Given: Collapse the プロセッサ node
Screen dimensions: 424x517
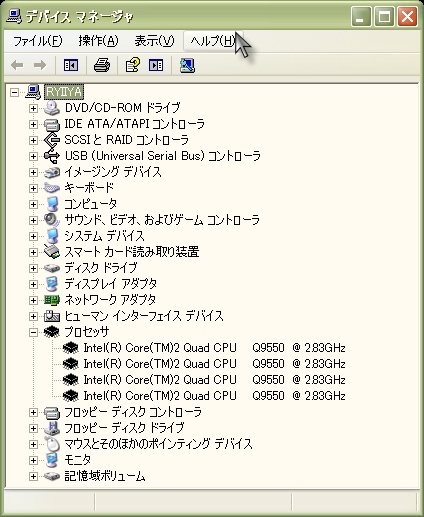Looking at the screenshot, I should click(33, 332).
